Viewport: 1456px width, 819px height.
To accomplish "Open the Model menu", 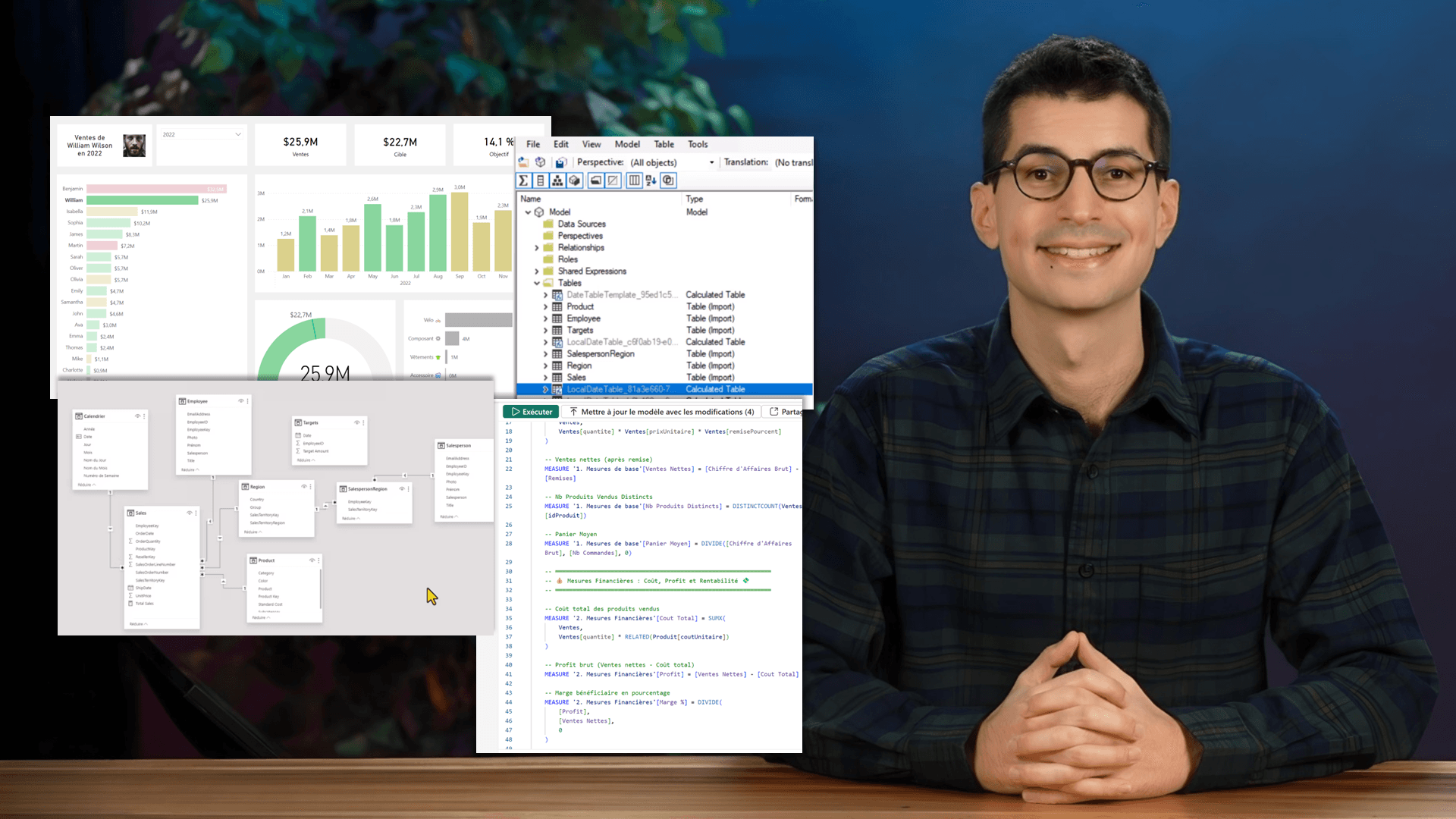I will [x=626, y=144].
